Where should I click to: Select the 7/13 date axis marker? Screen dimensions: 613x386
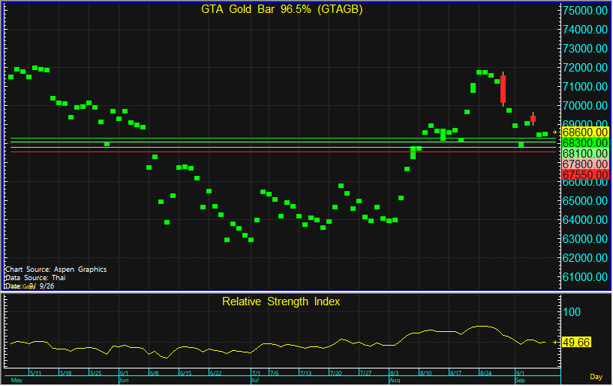[305, 373]
